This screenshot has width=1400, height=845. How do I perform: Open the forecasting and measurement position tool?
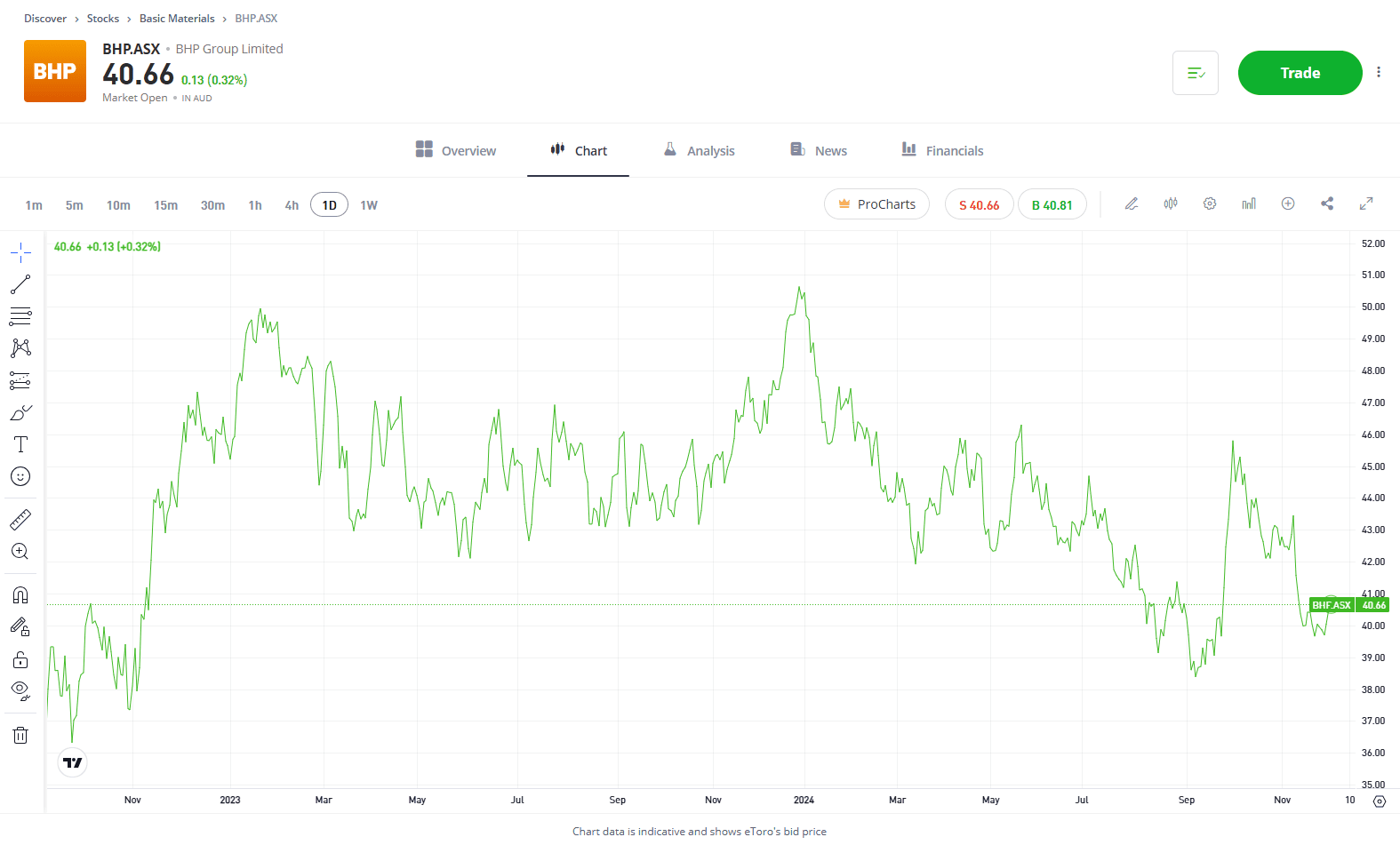pyautogui.click(x=20, y=380)
